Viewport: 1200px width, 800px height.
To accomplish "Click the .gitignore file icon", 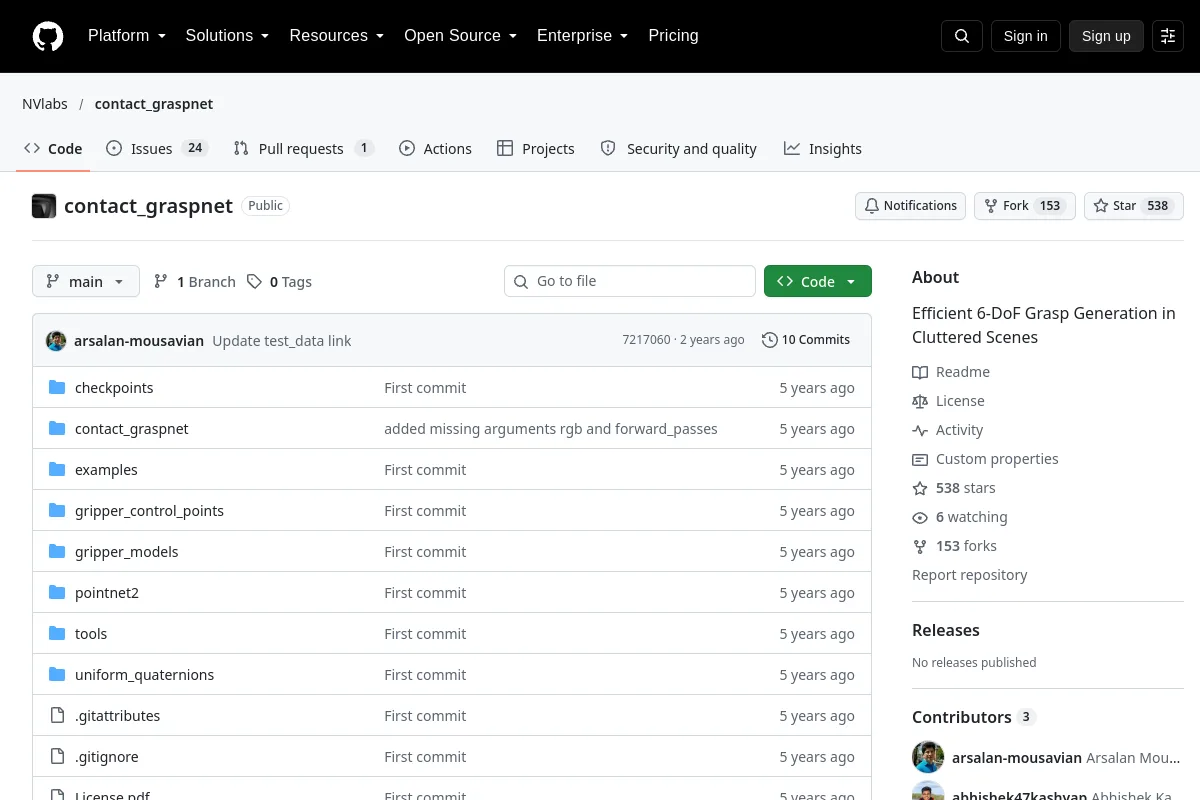I will 57,757.
